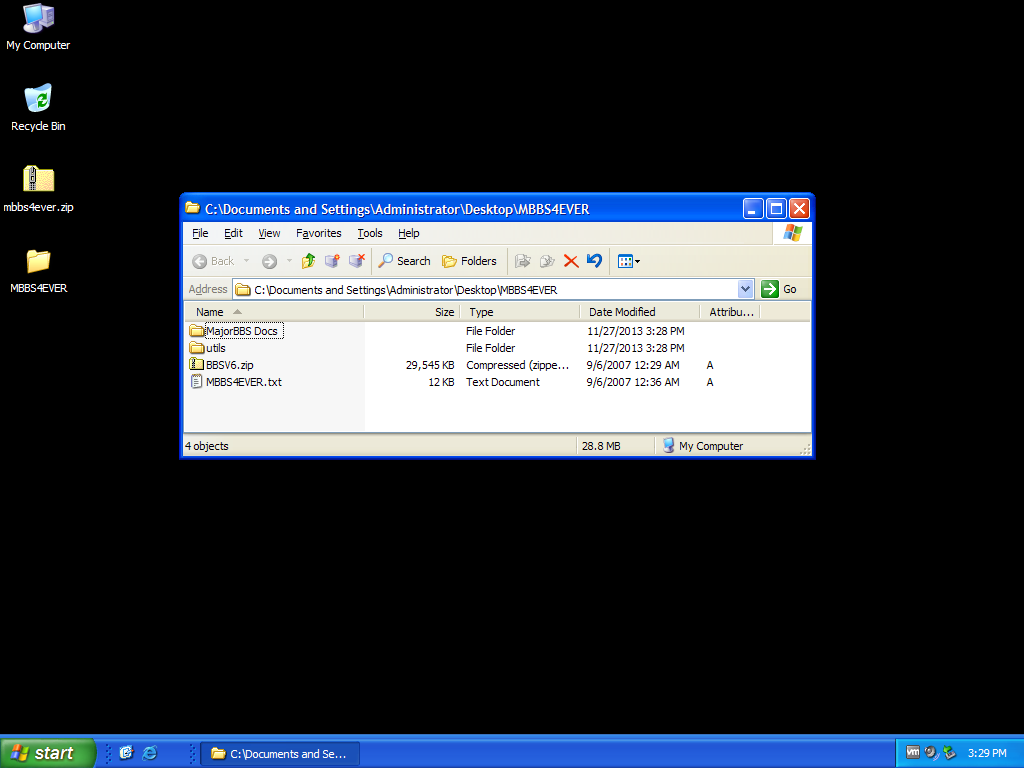Click the Search toolbar button
Image resolution: width=1024 pixels, height=768 pixels.
(x=404, y=261)
